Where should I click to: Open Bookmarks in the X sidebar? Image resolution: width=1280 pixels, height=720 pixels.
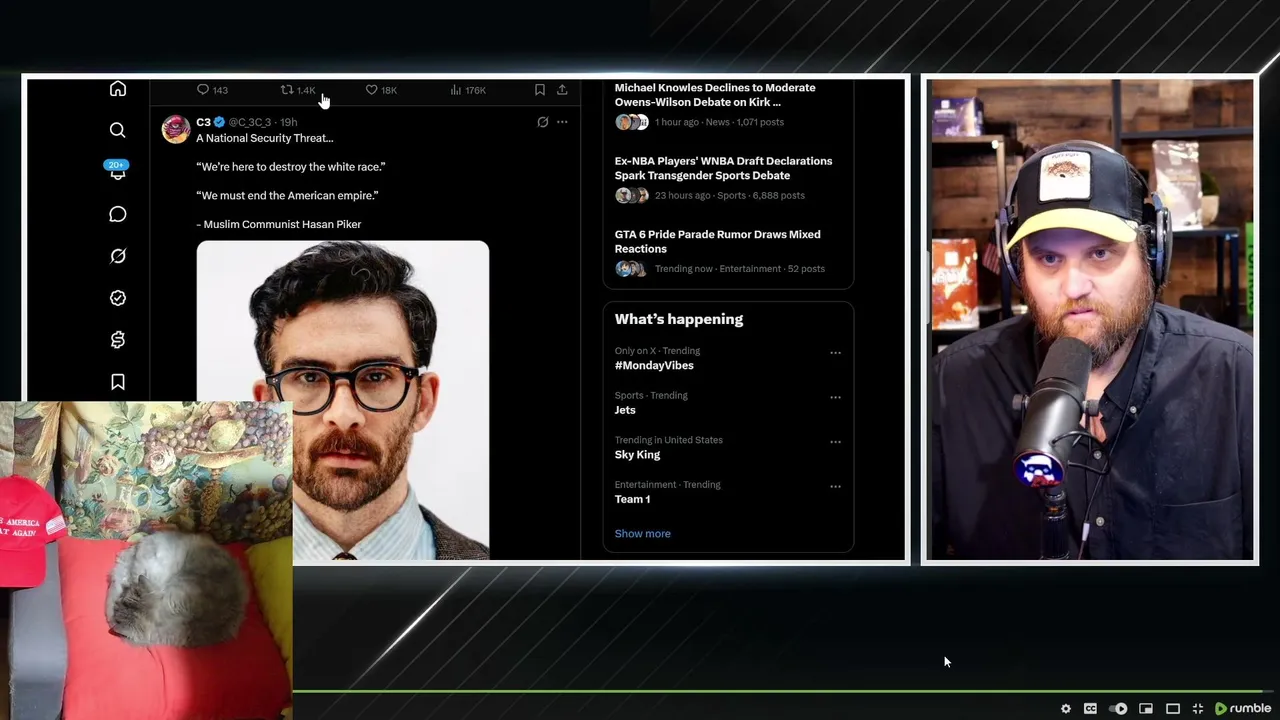[118, 382]
